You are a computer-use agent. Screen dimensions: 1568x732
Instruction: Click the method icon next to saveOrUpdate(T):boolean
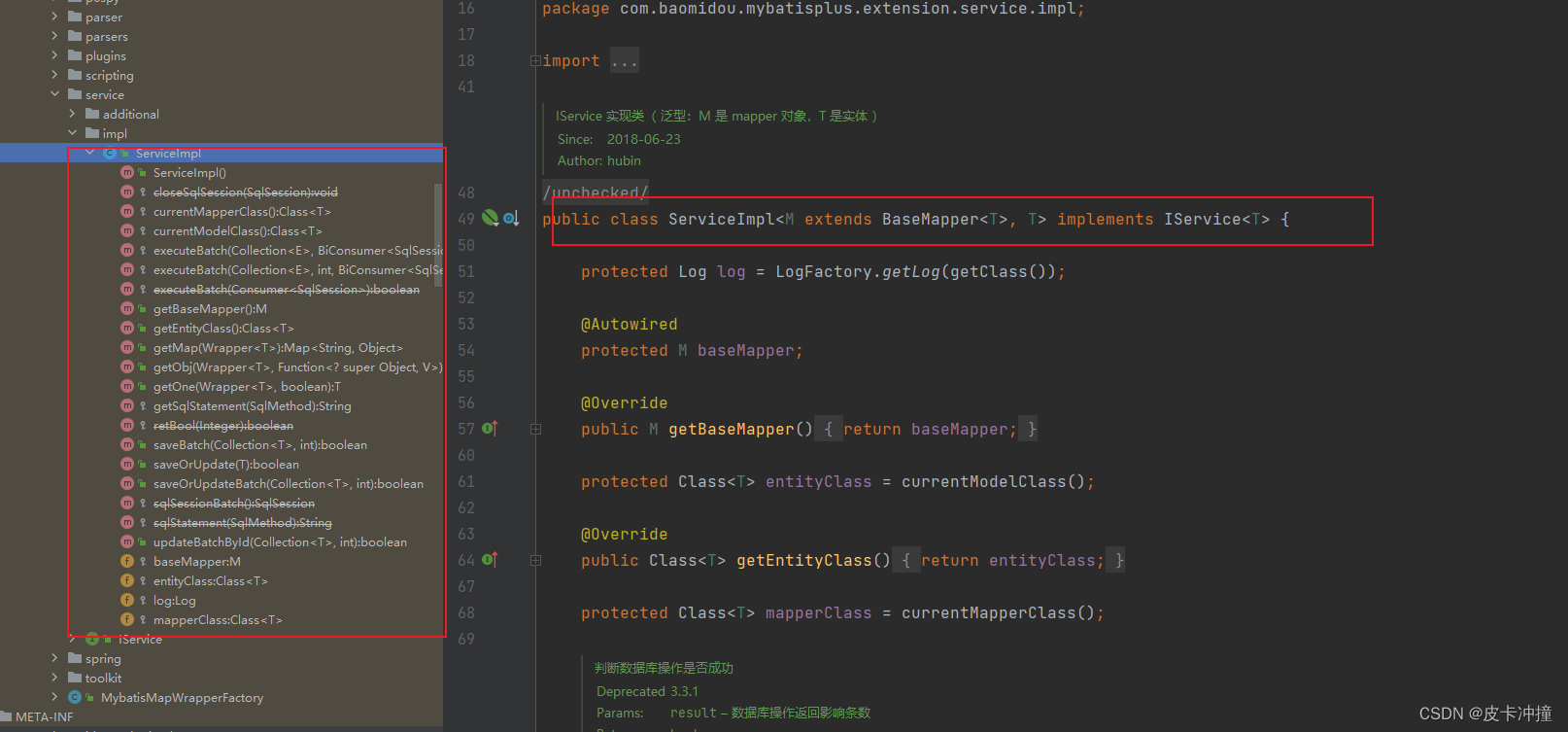pos(127,465)
